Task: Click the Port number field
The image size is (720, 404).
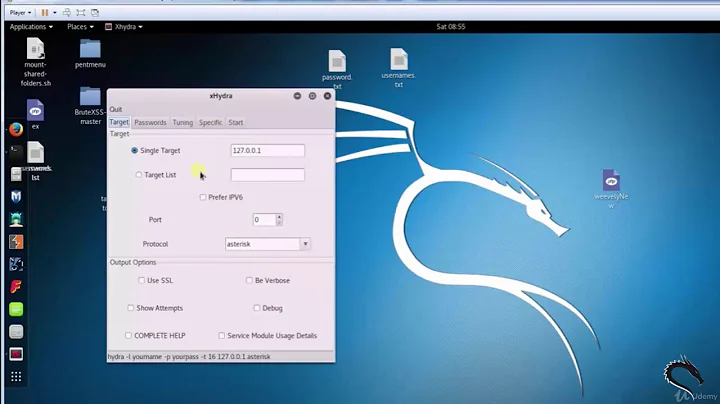Action: (264, 219)
